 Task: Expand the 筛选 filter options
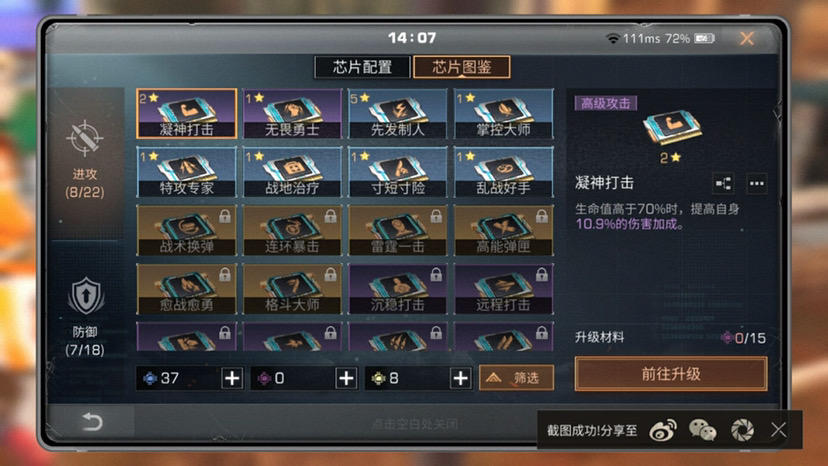click(516, 377)
